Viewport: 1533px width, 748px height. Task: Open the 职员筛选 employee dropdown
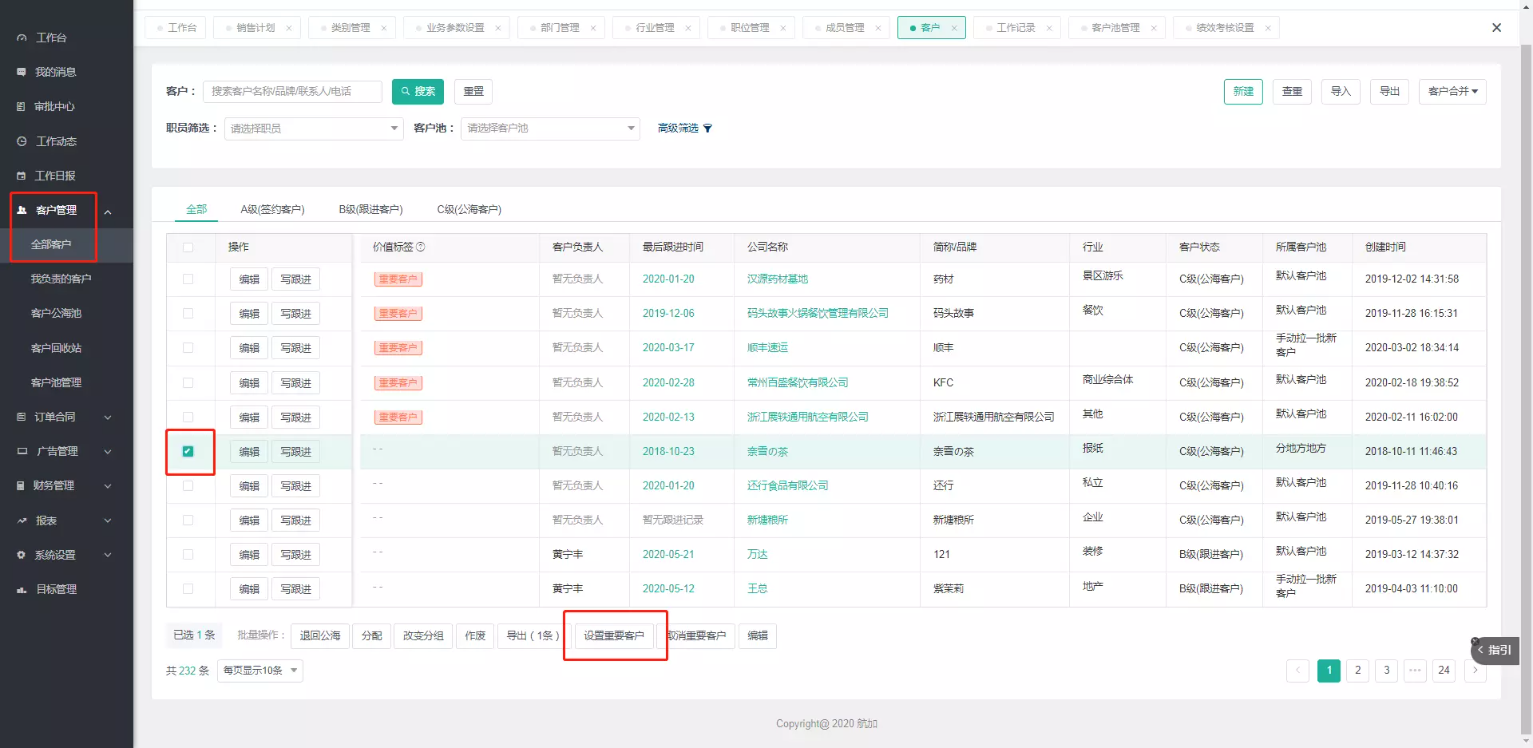(313, 128)
